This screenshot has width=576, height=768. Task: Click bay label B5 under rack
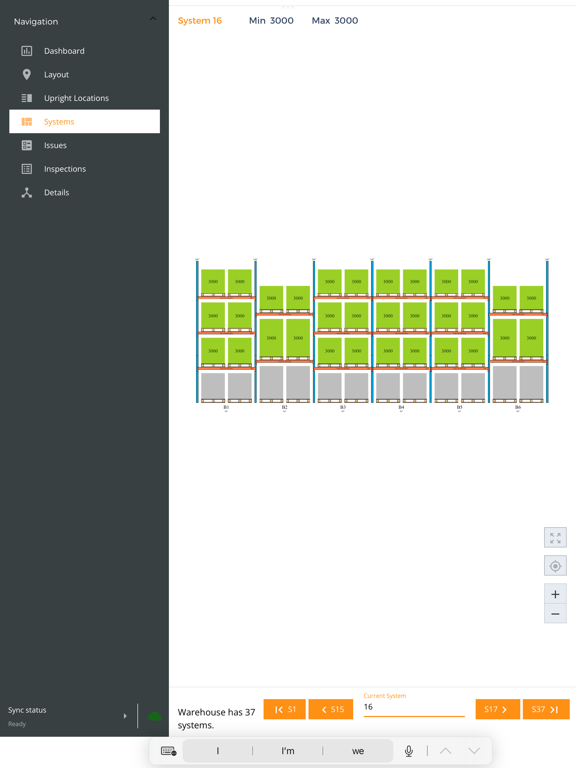coord(459,408)
